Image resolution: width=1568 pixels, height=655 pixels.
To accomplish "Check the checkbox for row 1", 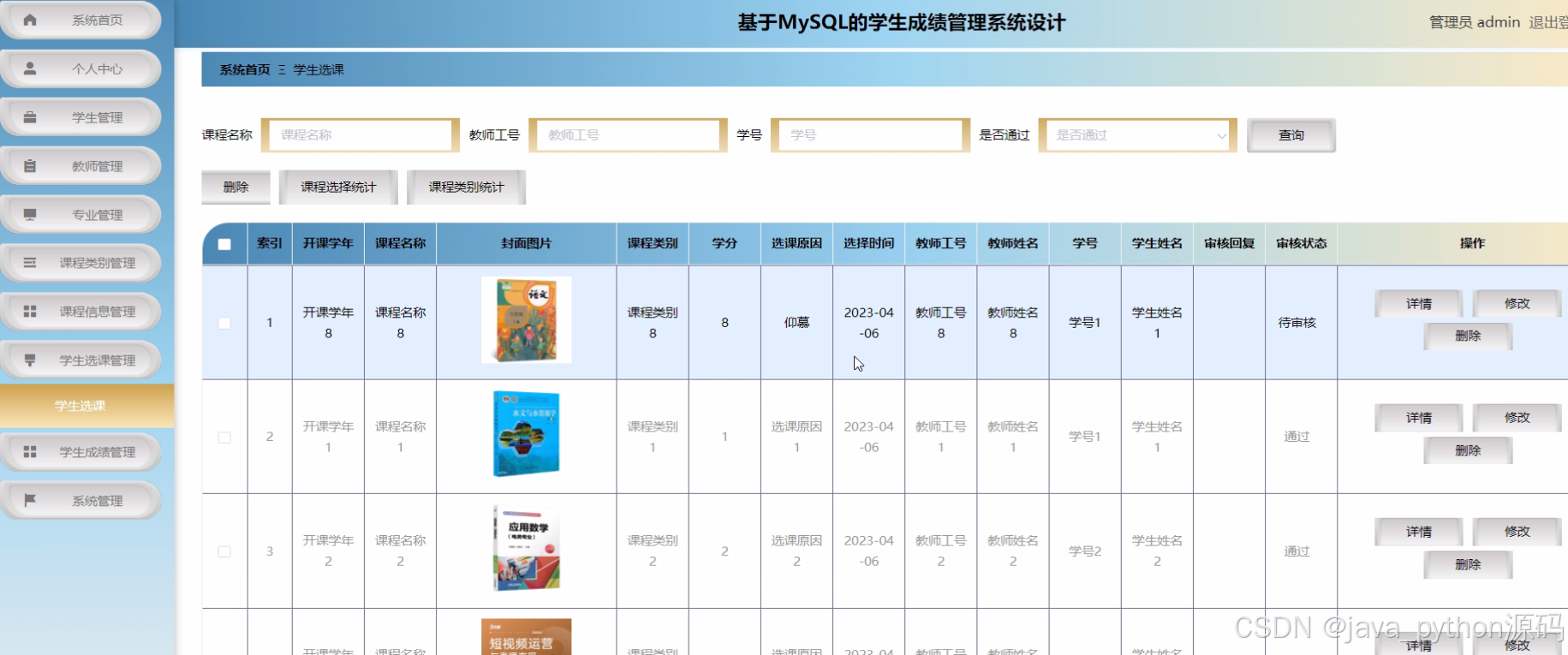I will pyautogui.click(x=224, y=323).
